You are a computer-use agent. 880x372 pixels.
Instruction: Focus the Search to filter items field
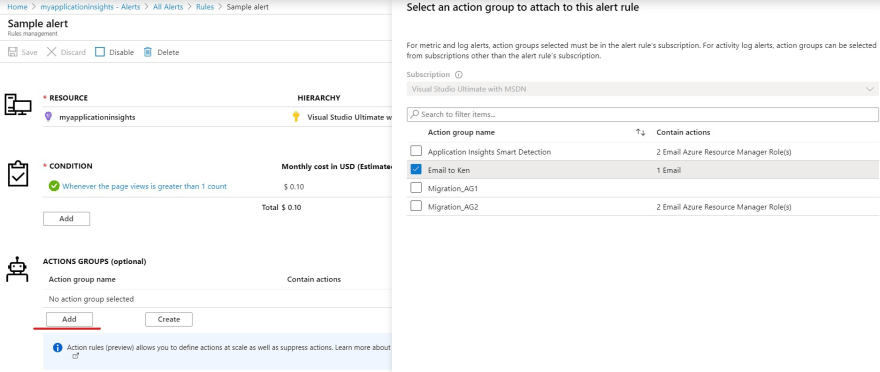[643, 114]
